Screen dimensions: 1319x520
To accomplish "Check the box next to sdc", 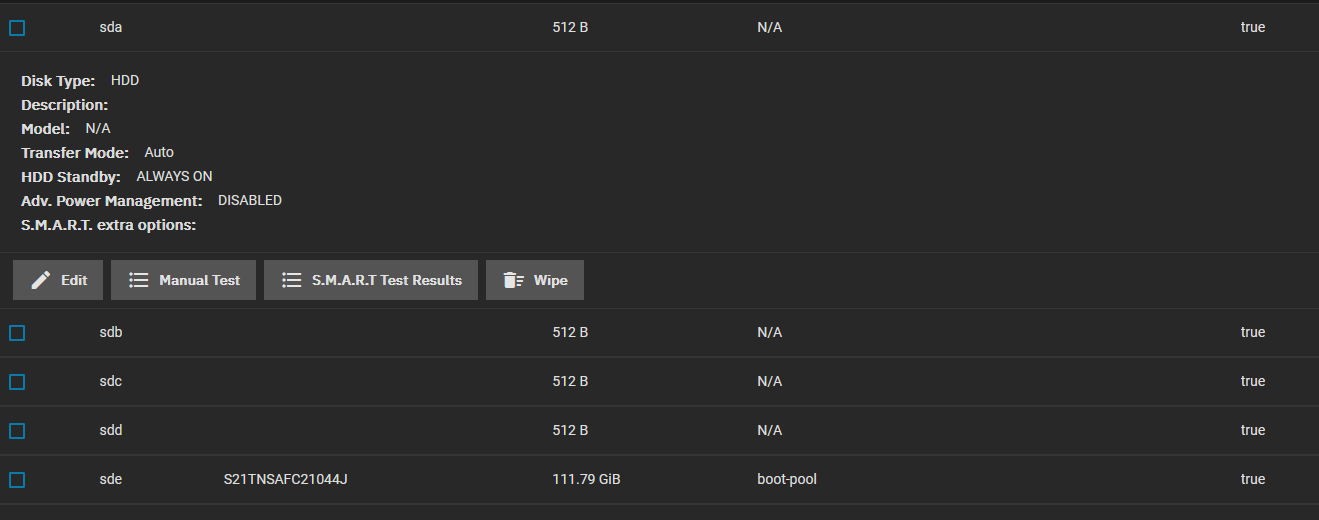I will (17, 382).
